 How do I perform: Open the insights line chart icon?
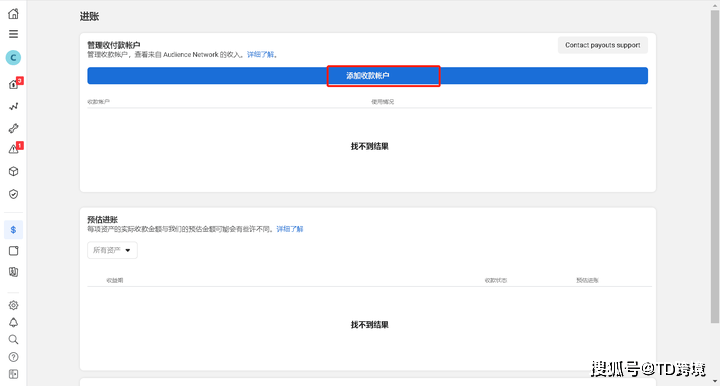[13, 106]
